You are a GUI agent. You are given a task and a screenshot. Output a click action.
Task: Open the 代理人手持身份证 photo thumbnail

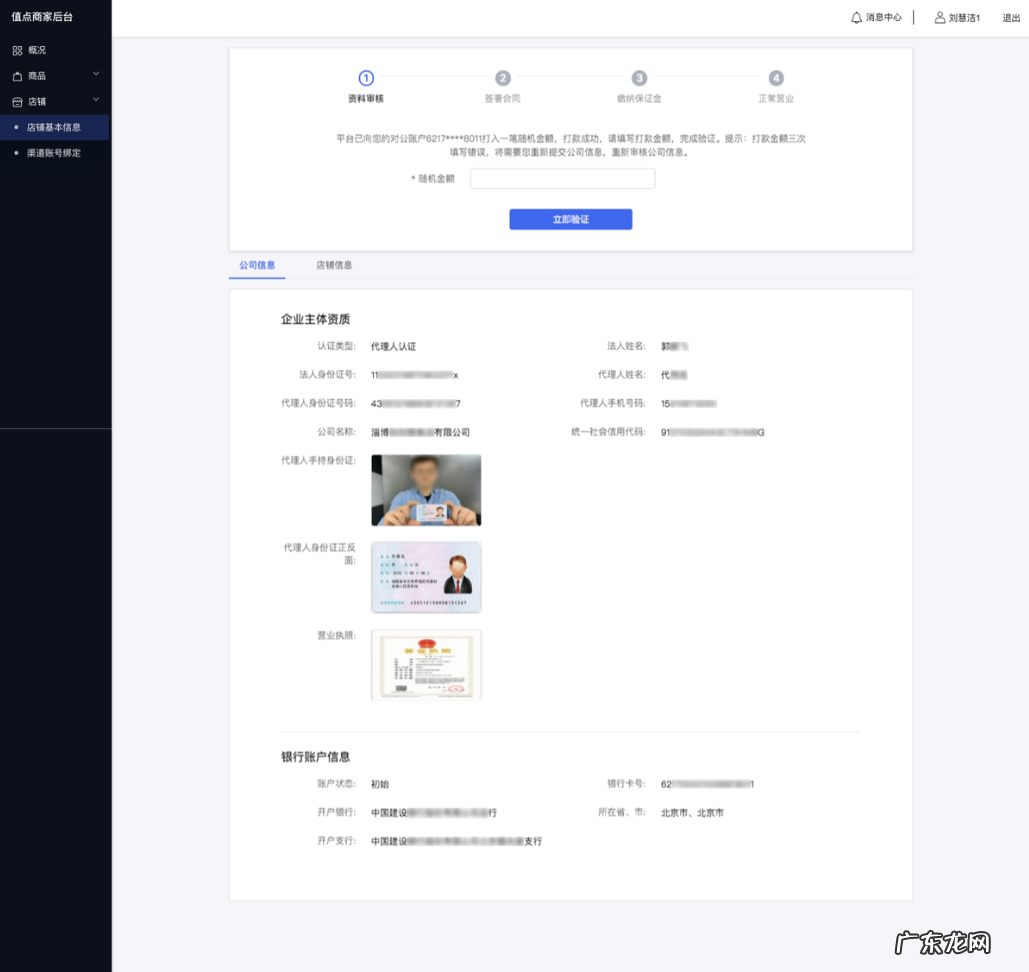pos(426,490)
